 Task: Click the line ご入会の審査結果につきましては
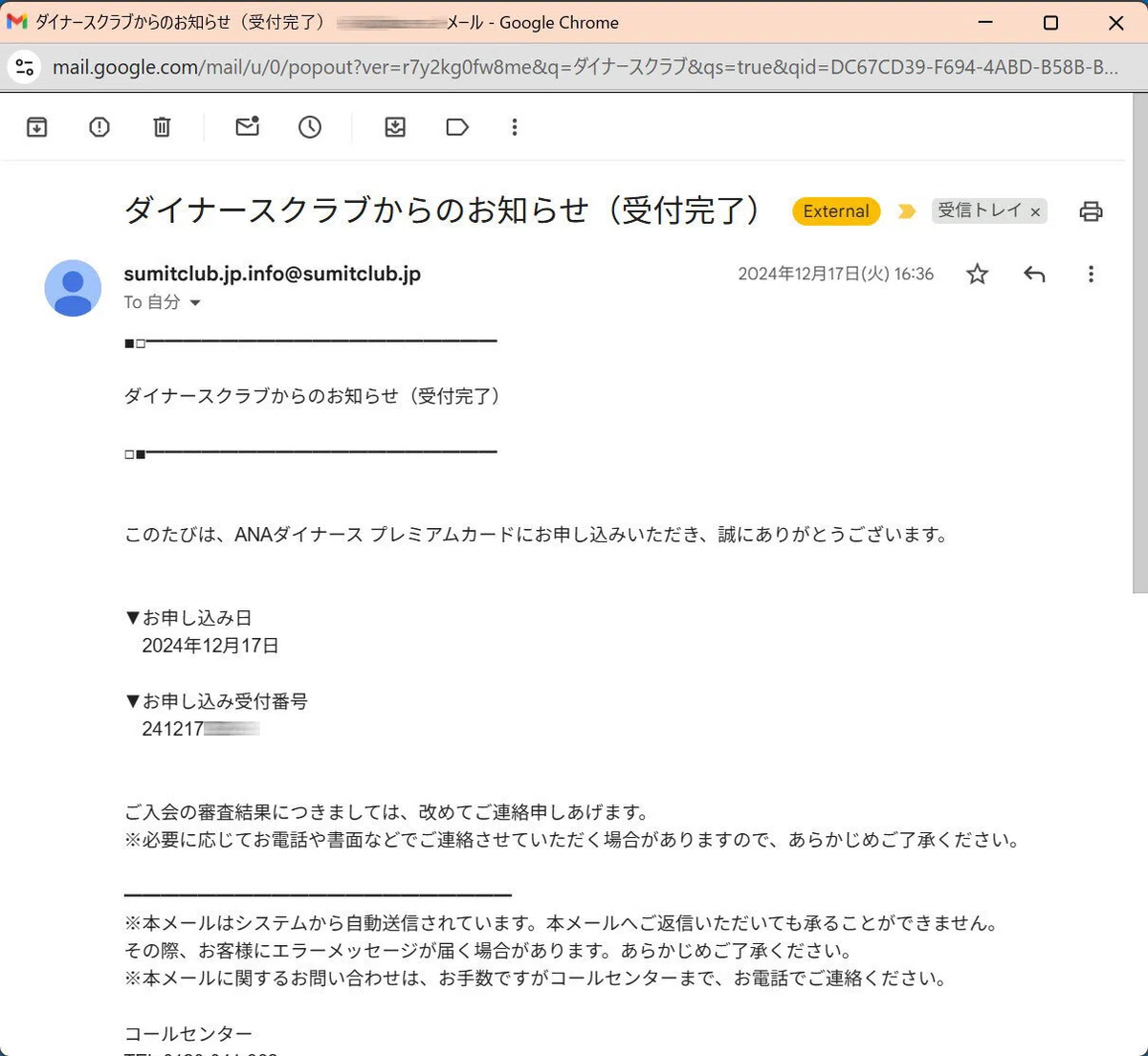[x=387, y=812]
